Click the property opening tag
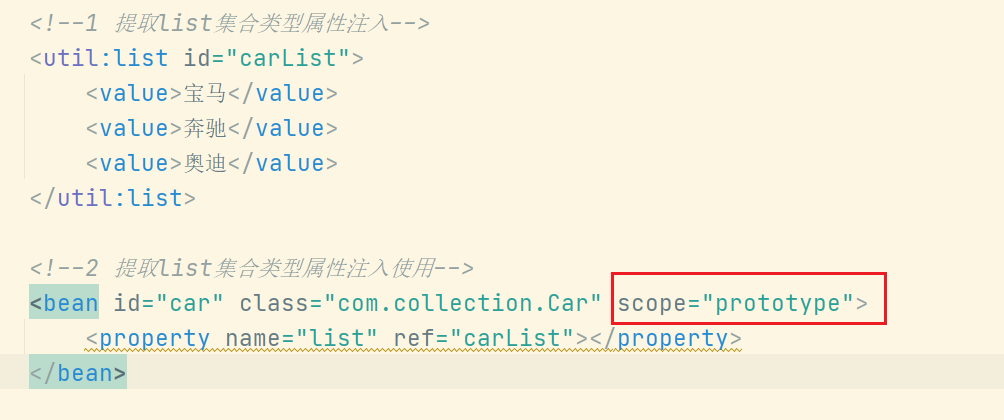This screenshot has height=420, width=1004. pyautogui.click(x=148, y=338)
